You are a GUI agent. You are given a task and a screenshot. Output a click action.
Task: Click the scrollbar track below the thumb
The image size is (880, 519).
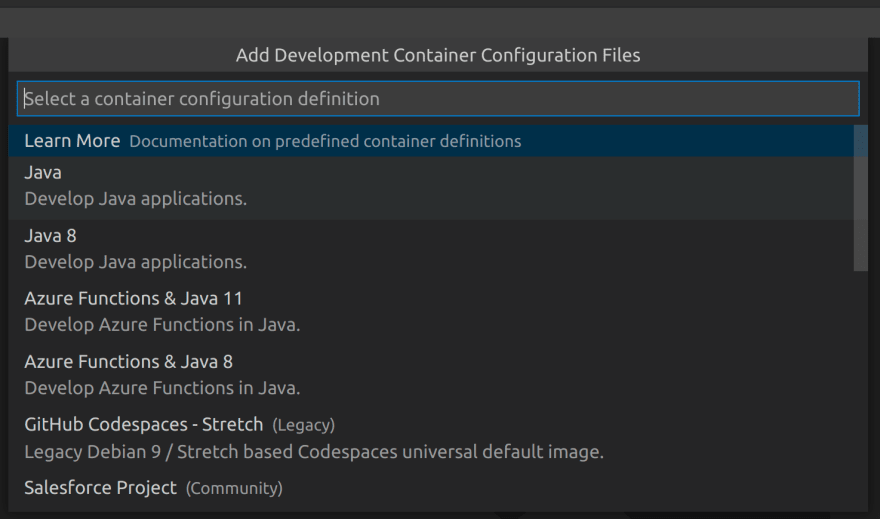click(860, 391)
